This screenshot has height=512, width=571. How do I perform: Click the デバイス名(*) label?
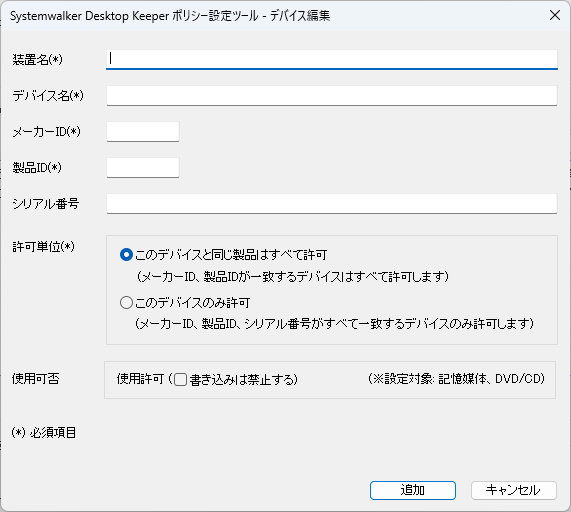click(48, 95)
